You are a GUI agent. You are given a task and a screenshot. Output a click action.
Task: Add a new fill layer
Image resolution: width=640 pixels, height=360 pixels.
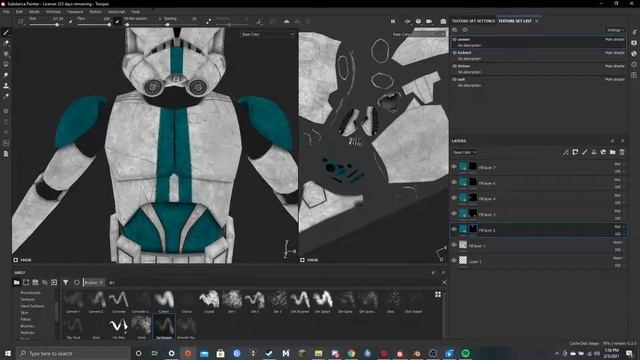point(594,152)
